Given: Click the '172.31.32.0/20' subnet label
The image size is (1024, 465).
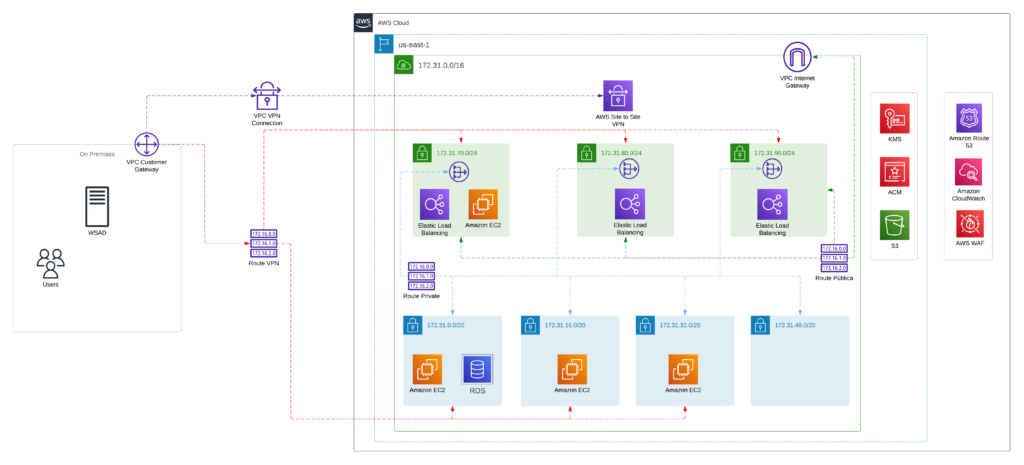Looking at the screenshot, I should coord(680,325).
